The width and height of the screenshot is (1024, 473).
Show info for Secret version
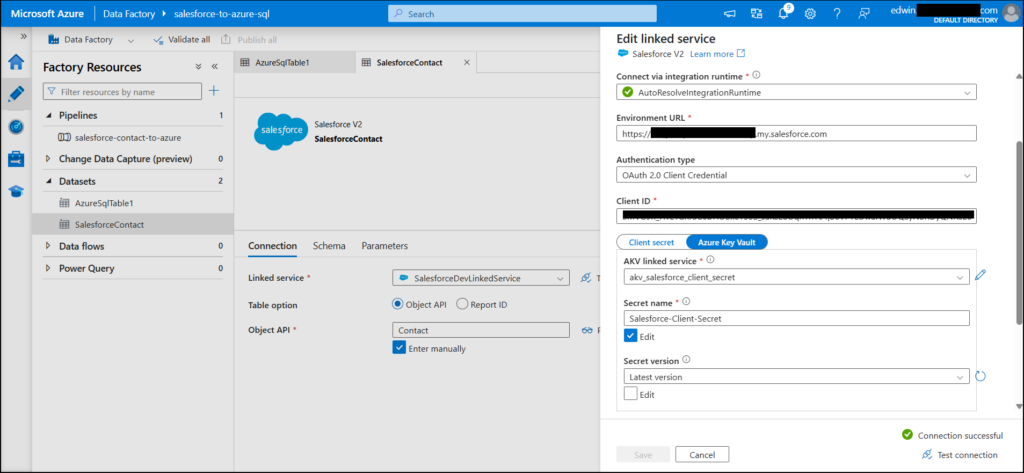pos(686,359)
